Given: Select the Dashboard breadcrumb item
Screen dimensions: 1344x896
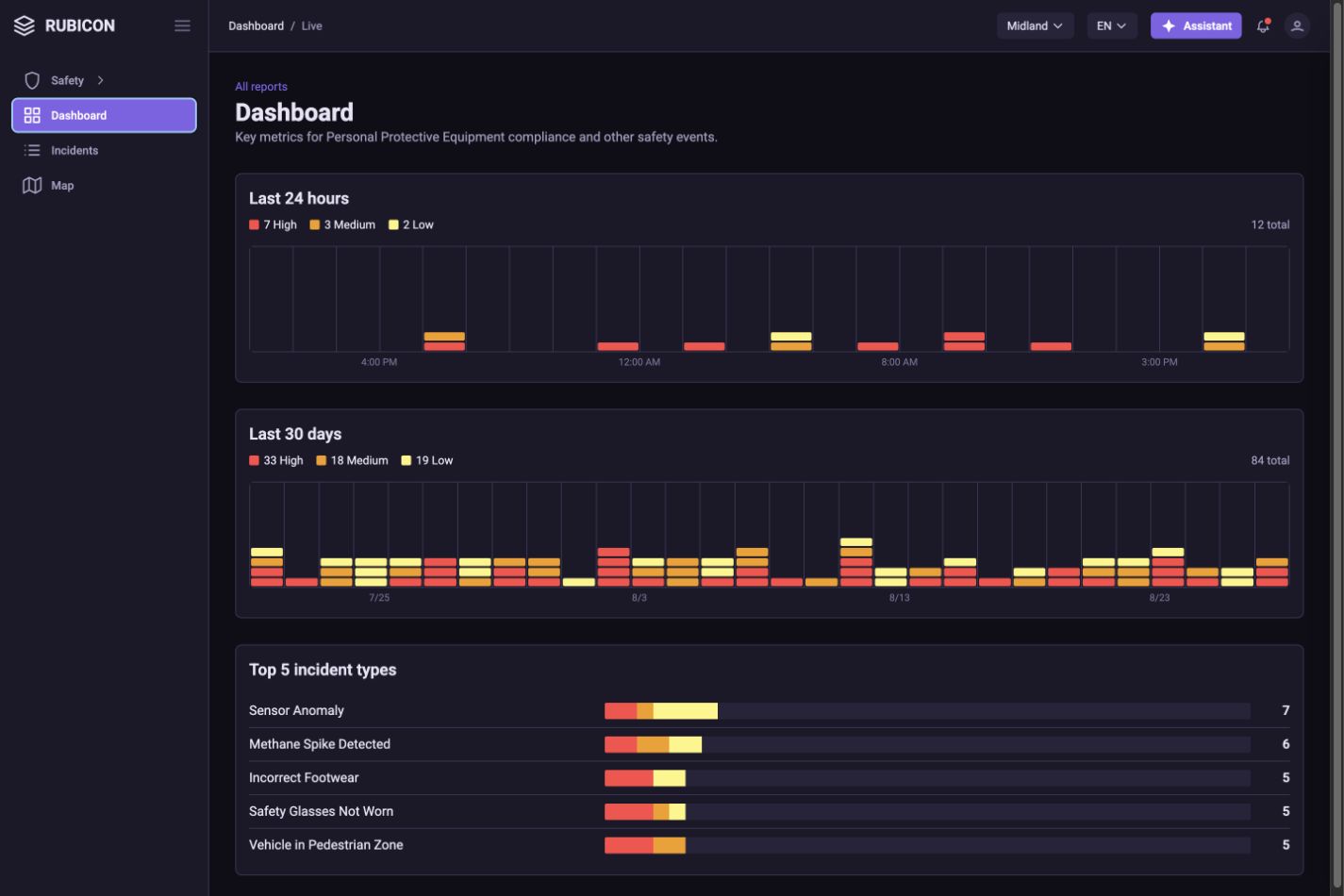Looking at the screenshot, I should [x=256, y=25].
